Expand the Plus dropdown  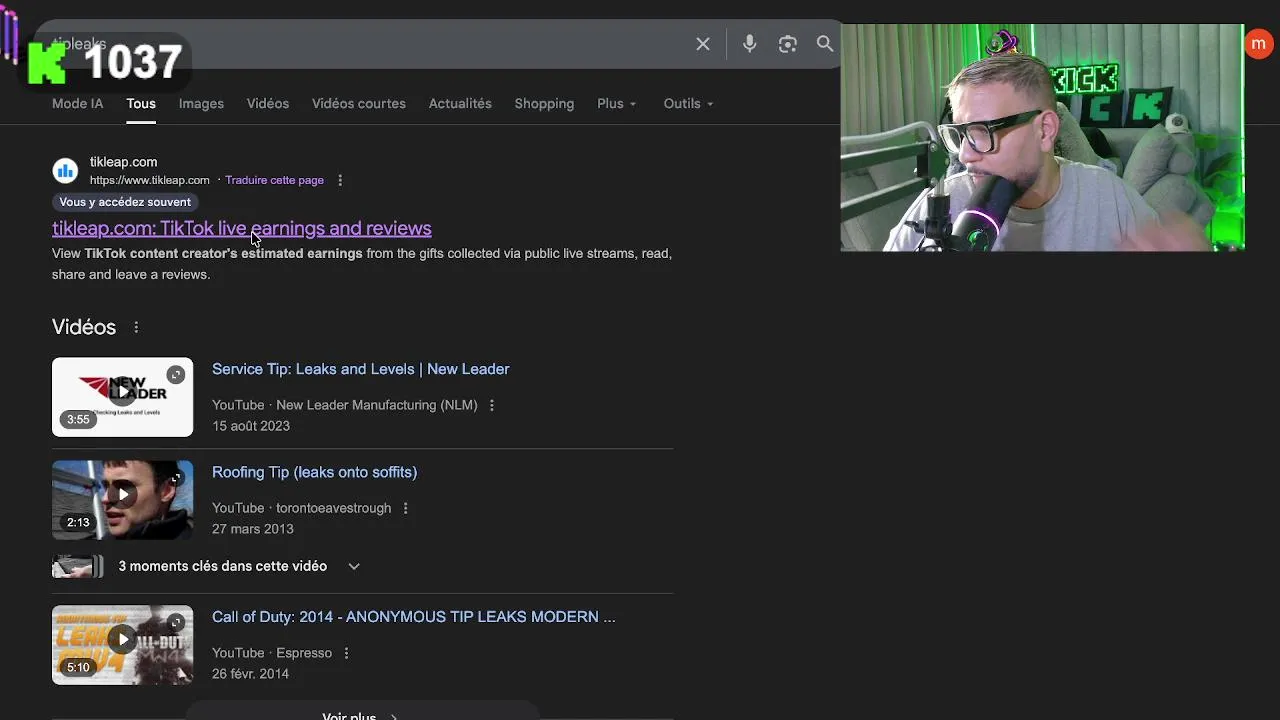[x=617, y=104]
